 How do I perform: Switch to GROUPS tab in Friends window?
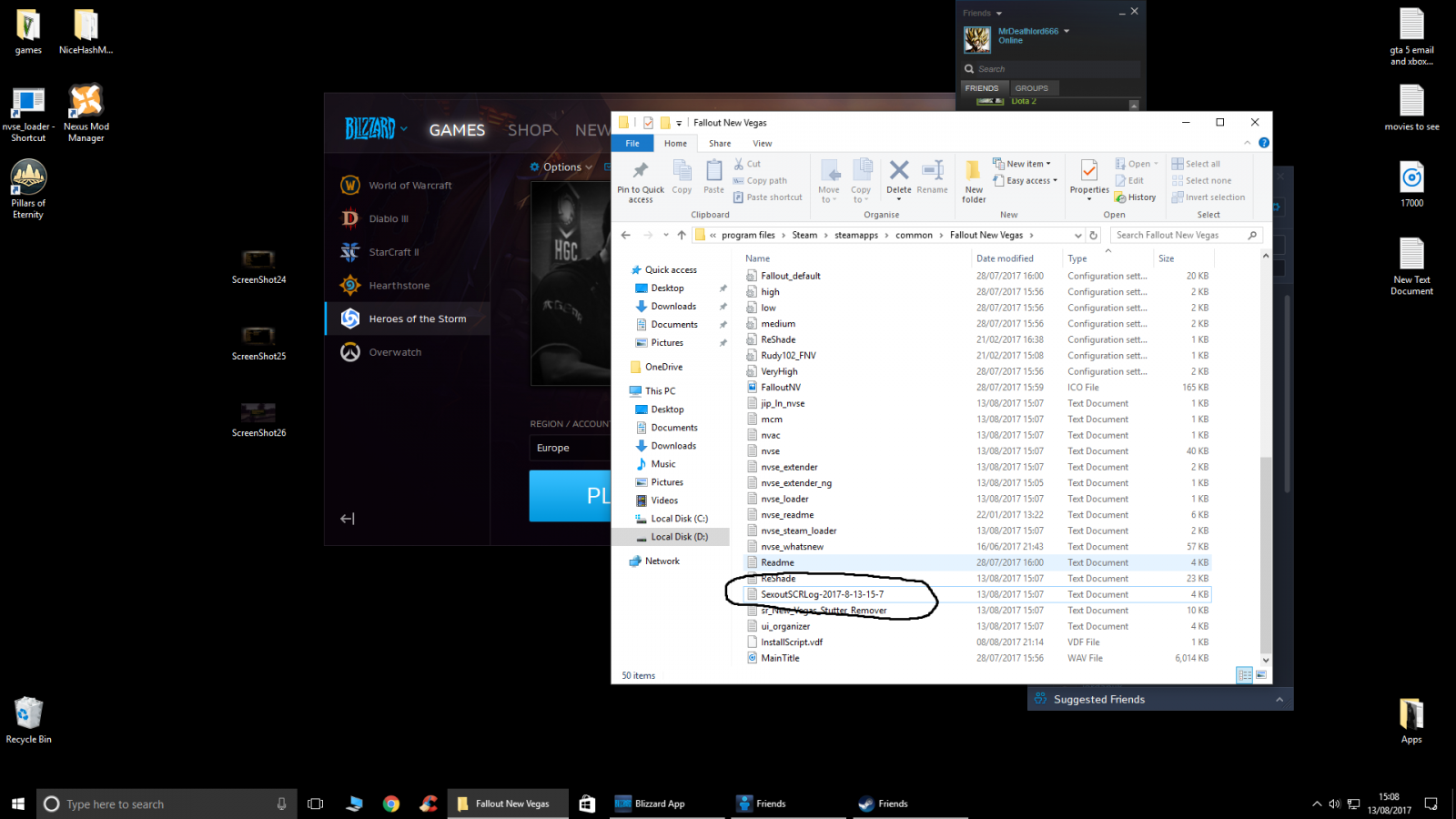[x=1032, y=88]
